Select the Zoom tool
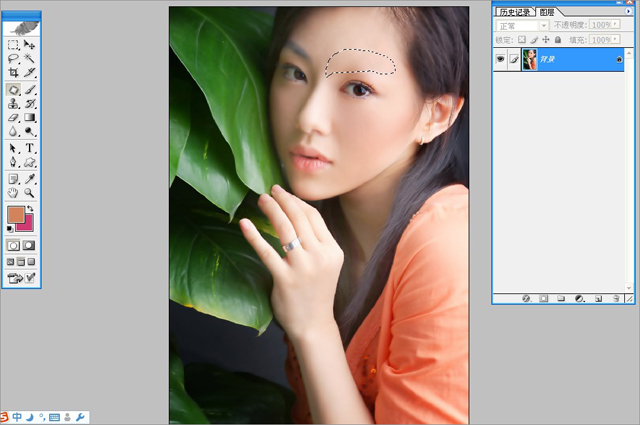The width and height of the screenshot is (640, 425). (29, 193)
